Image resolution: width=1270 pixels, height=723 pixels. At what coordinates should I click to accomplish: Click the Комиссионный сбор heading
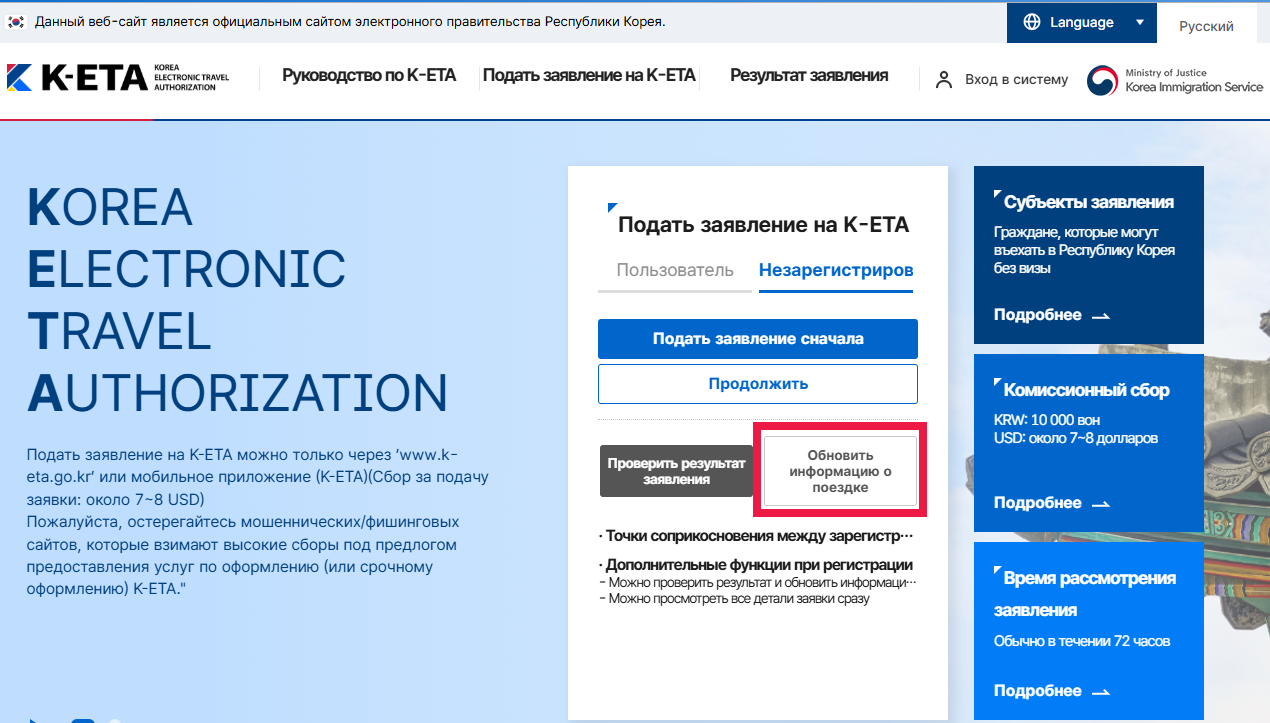[x=1086, y=390]
